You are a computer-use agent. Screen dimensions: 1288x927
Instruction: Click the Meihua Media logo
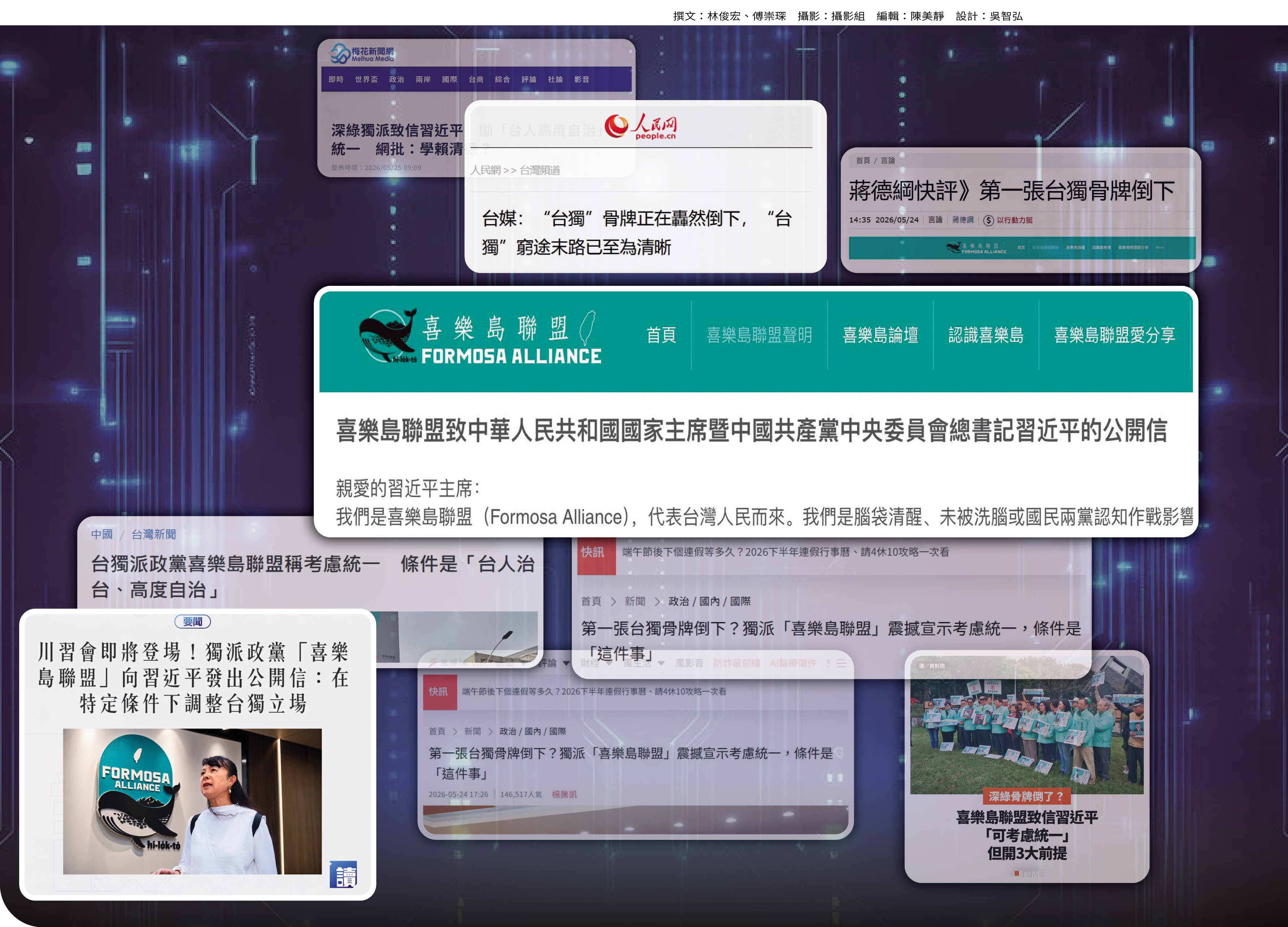coord(362,54)
